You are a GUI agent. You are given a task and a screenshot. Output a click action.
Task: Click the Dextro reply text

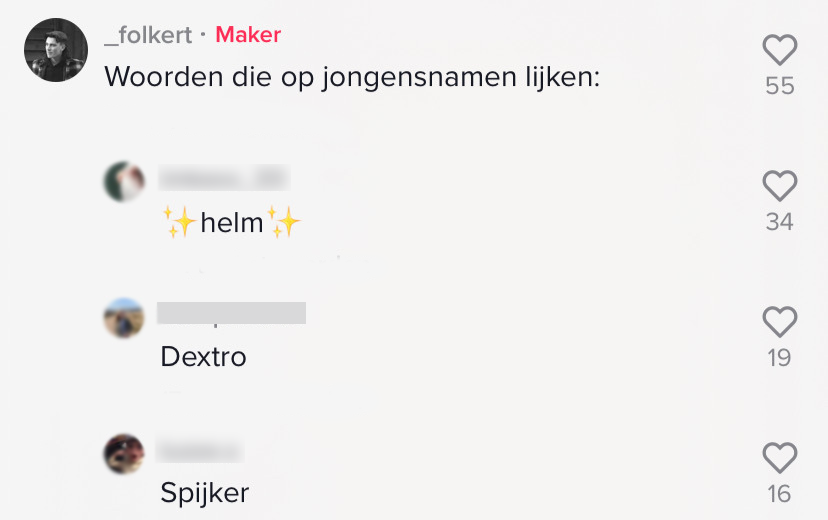coord(203,357)
